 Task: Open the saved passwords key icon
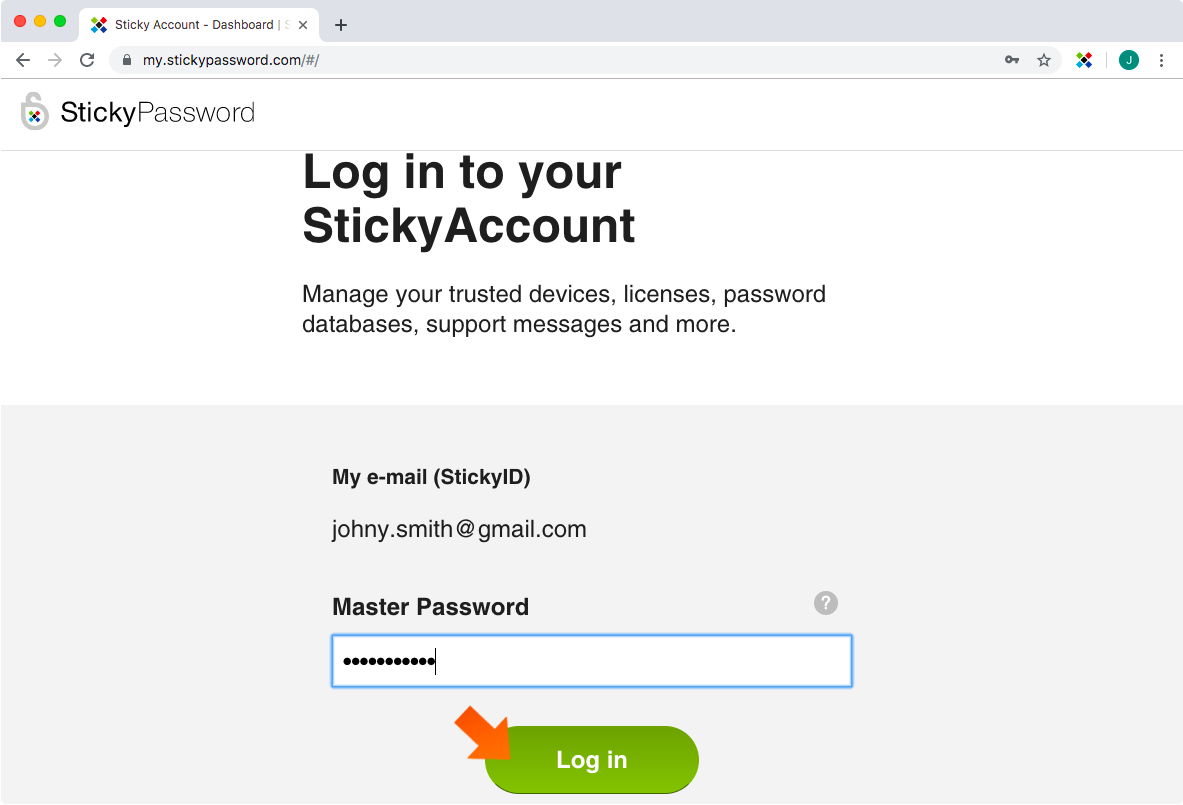[1012, 60]
